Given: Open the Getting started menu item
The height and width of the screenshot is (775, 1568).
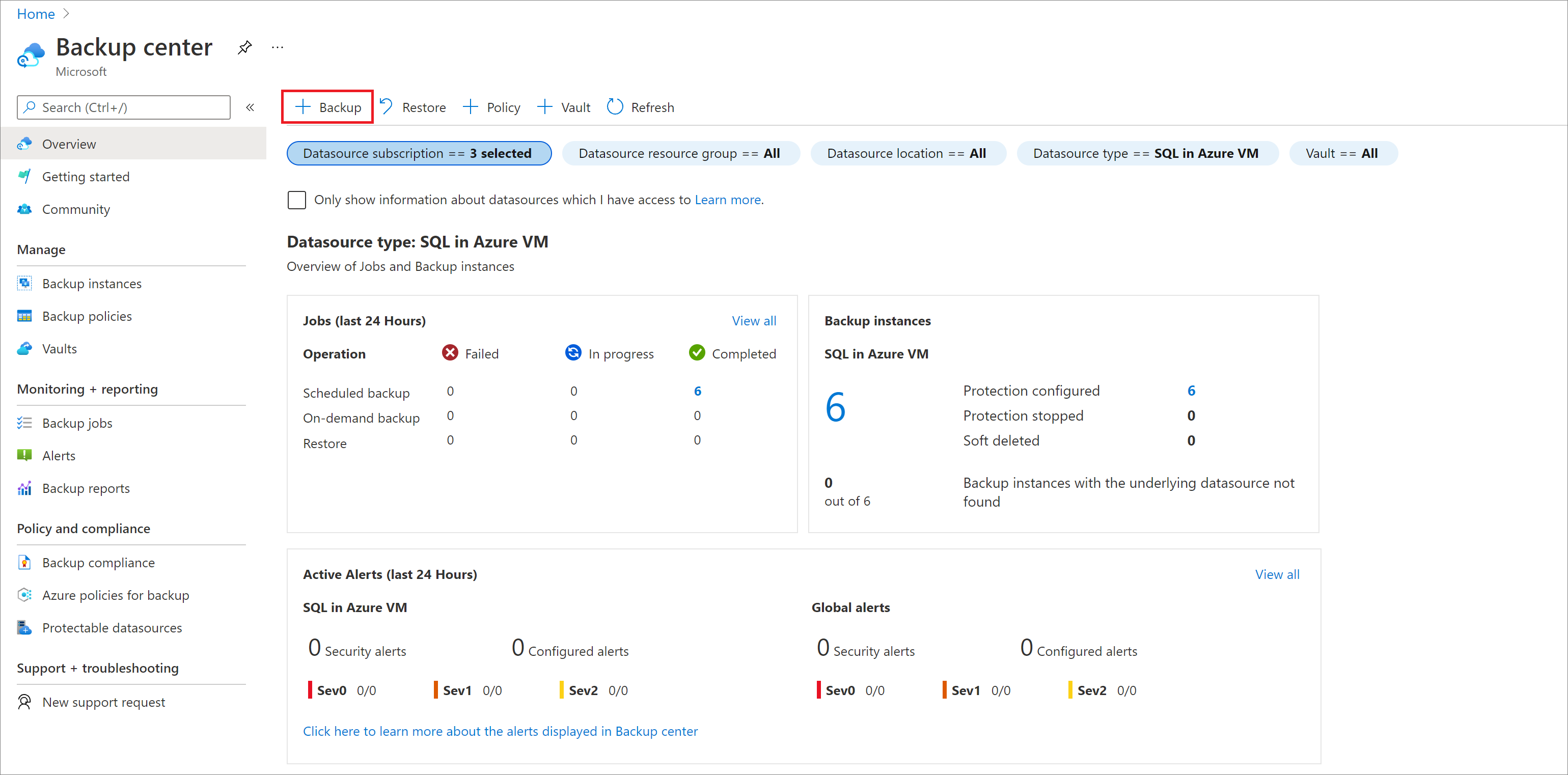Looking at the screenshot, I should coord(85,175).
